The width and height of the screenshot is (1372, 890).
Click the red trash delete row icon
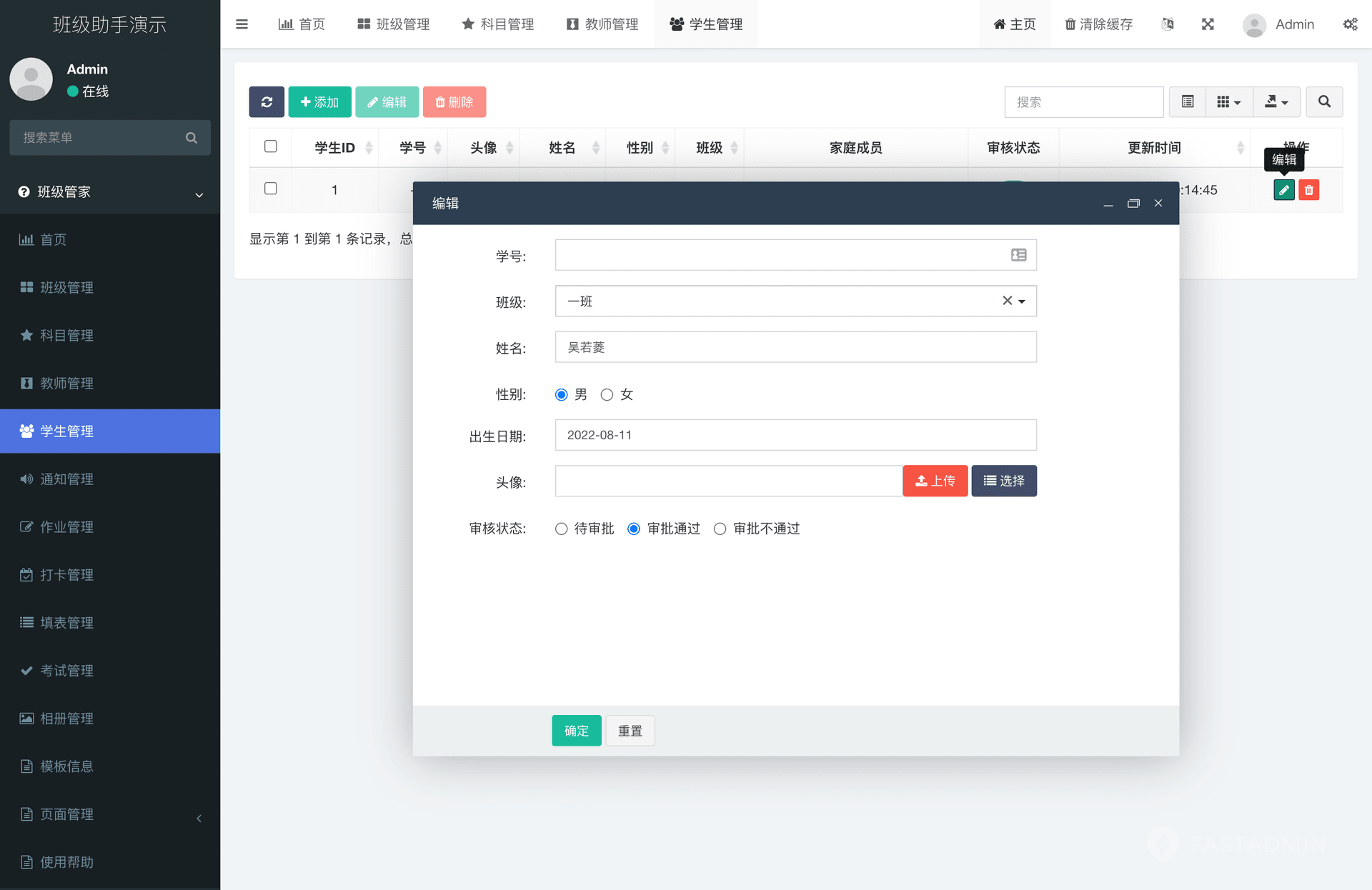(1308, 190)
